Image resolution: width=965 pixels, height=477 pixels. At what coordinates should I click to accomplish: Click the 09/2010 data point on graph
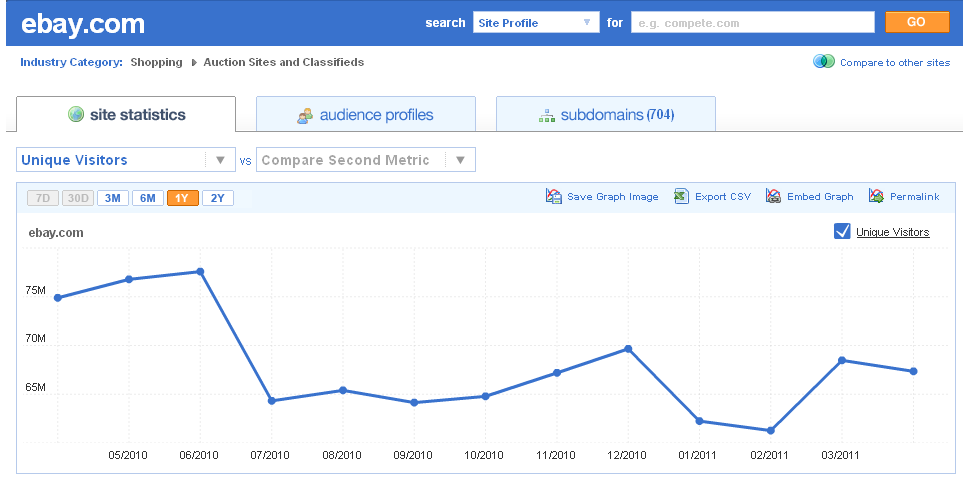point(414,403)
